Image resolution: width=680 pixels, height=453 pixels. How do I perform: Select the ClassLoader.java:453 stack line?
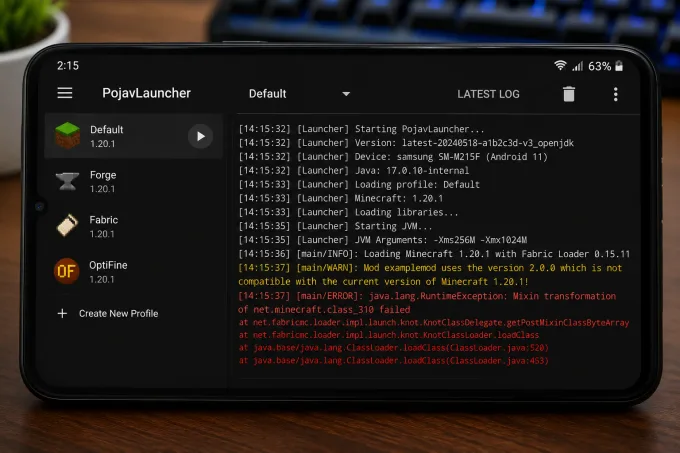pyautogui.click(x=393, y=360)
